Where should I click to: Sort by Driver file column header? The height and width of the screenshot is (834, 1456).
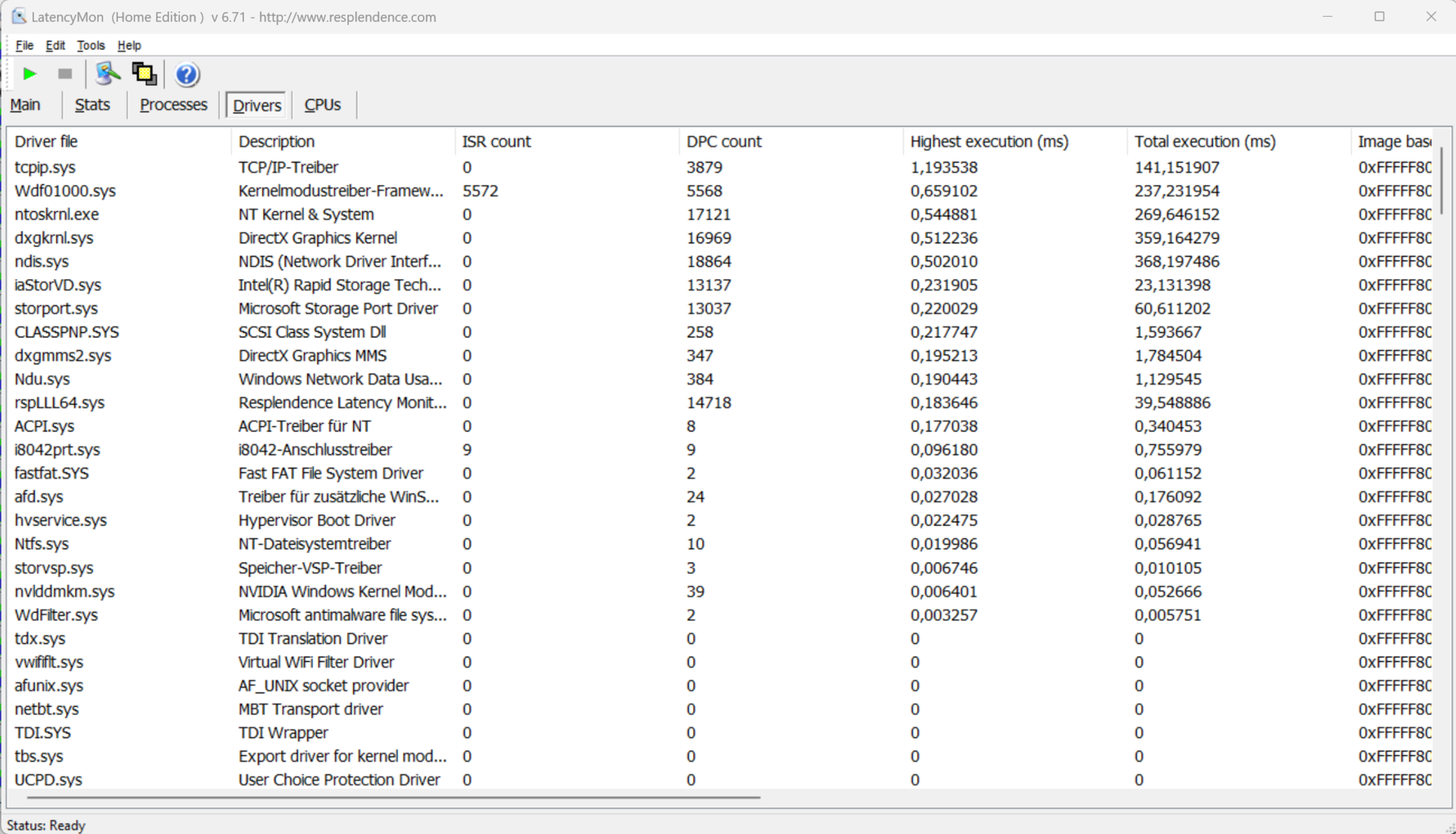(x=45, y=141)
